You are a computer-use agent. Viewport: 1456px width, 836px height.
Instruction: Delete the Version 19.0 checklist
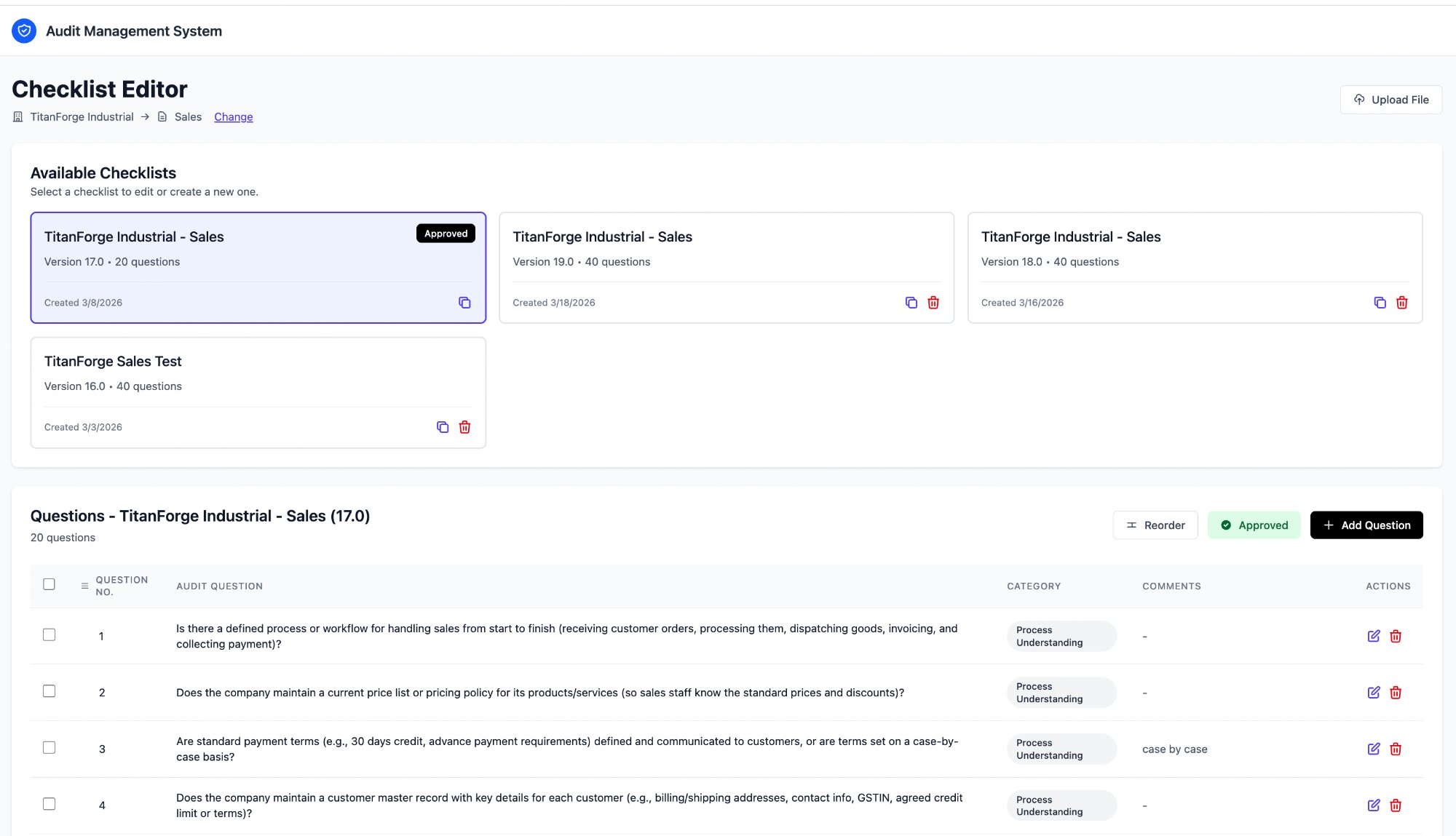click(933, 303)
